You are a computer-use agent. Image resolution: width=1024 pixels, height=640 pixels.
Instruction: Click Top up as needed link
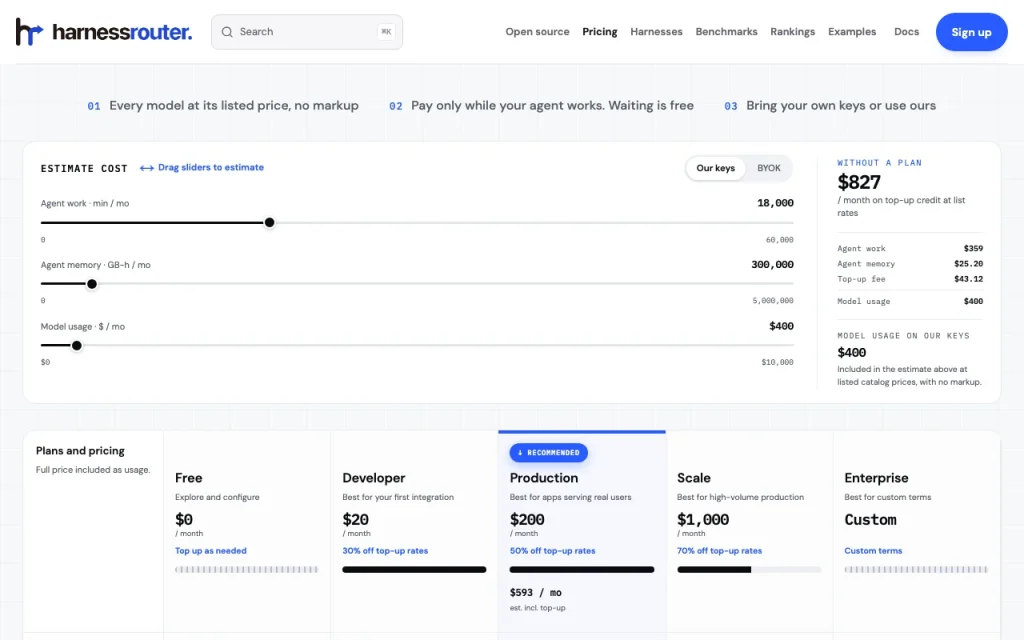[211, 551]
